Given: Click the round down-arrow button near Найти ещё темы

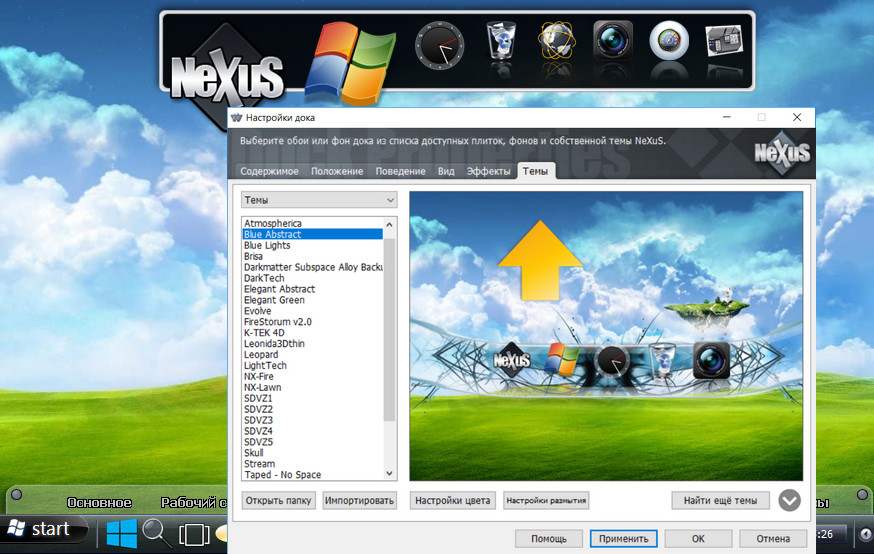Looking at the screenshot, I should click(x=789, y=500).
